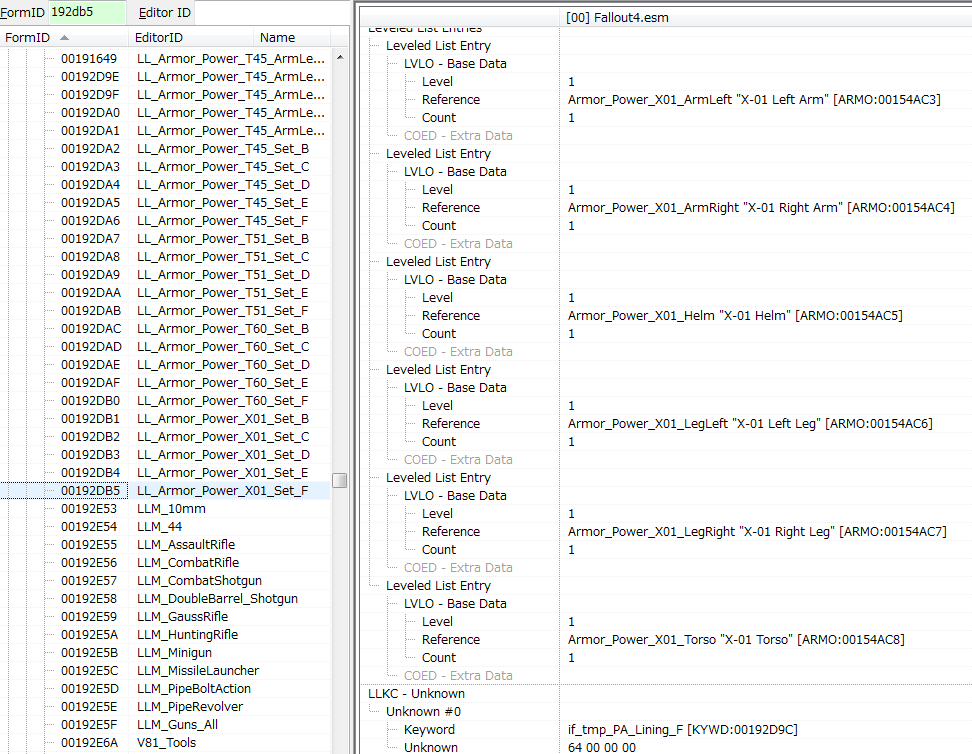Click the FormID search input field
This screenshot has height=754, width=972.
[x=87, y=12]
